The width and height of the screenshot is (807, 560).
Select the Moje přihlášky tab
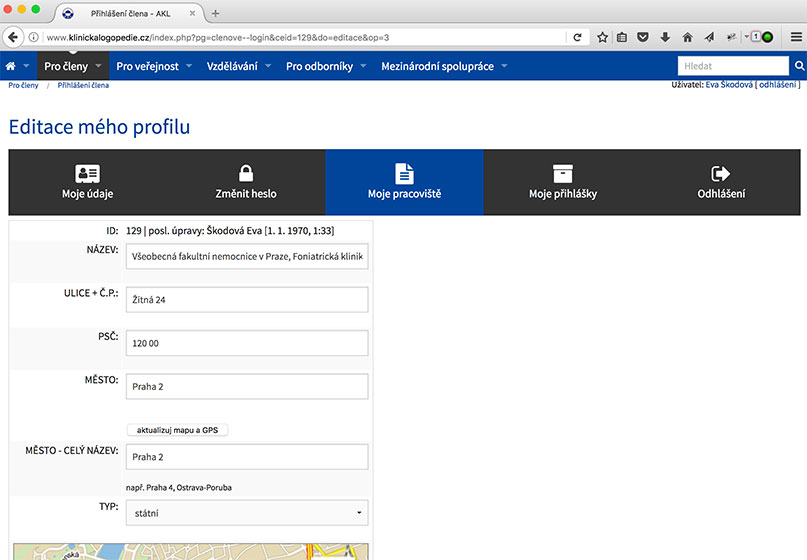tap(562, 182)
